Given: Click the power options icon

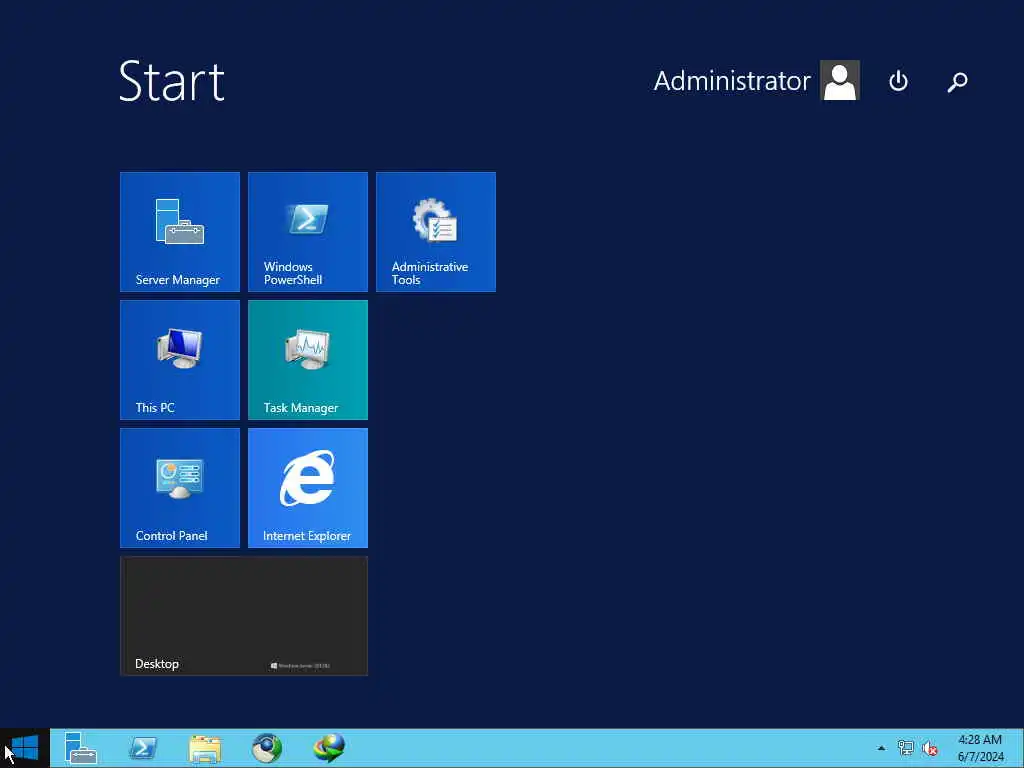Looking at the screenshot, I should (x=899, y=81).
